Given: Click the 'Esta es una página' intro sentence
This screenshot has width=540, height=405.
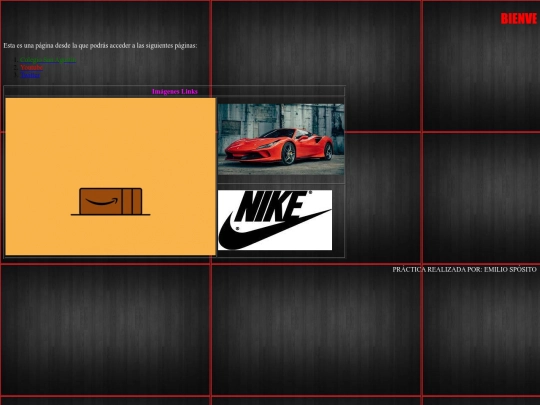Looking at the screenshot, I should [x=101, y=46].
